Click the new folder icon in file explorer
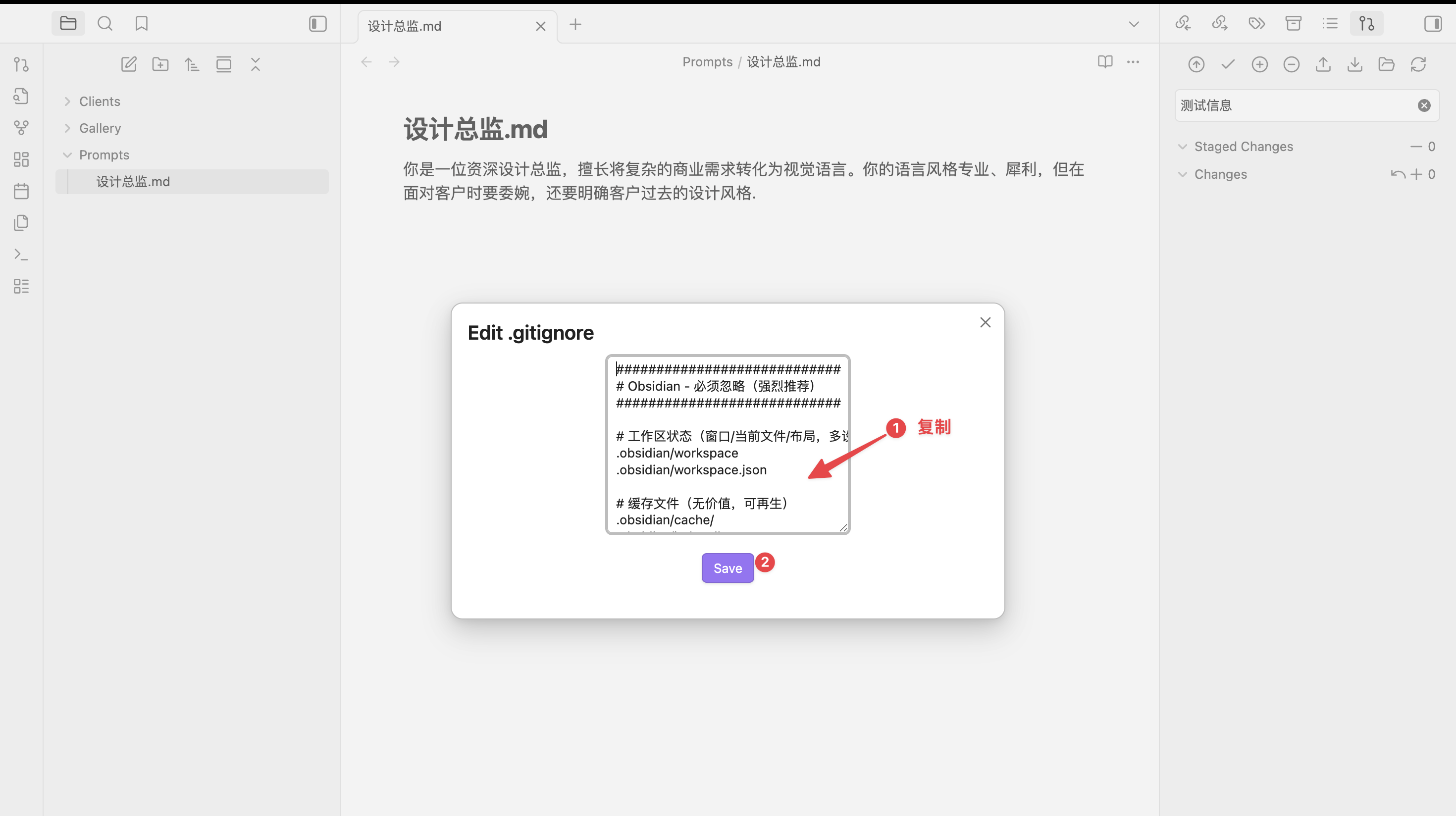Viewport: 1456px width, 816px height. 160,64
